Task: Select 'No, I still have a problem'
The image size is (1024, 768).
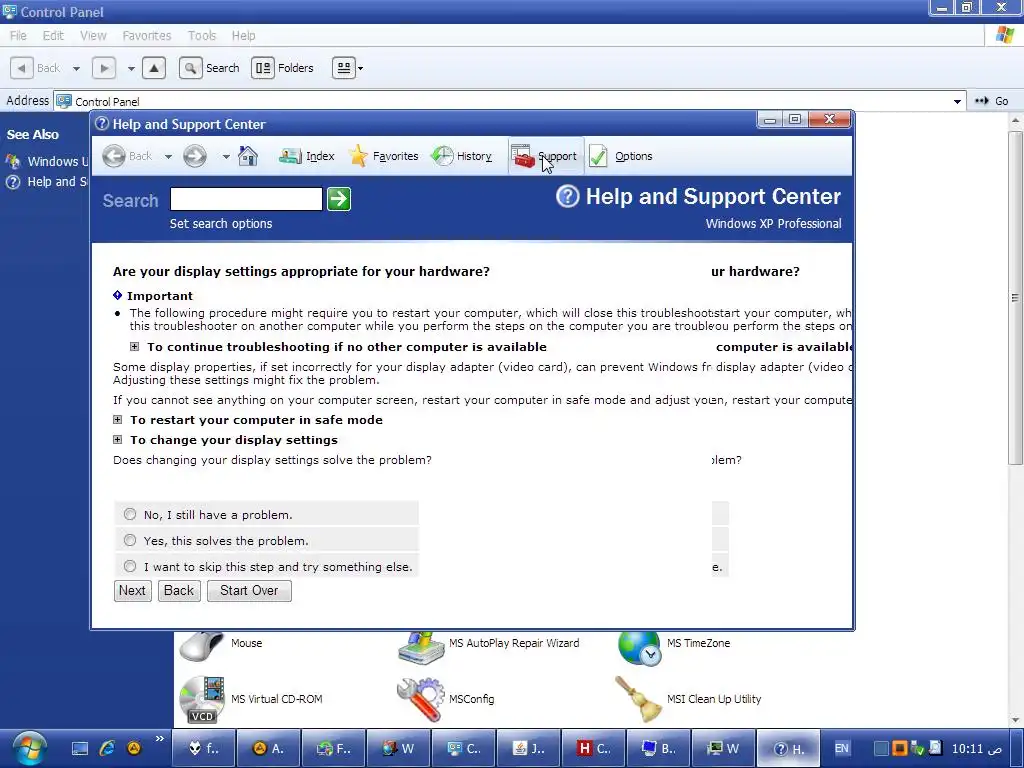Action: pyautogui.click(x=130, y=515)
